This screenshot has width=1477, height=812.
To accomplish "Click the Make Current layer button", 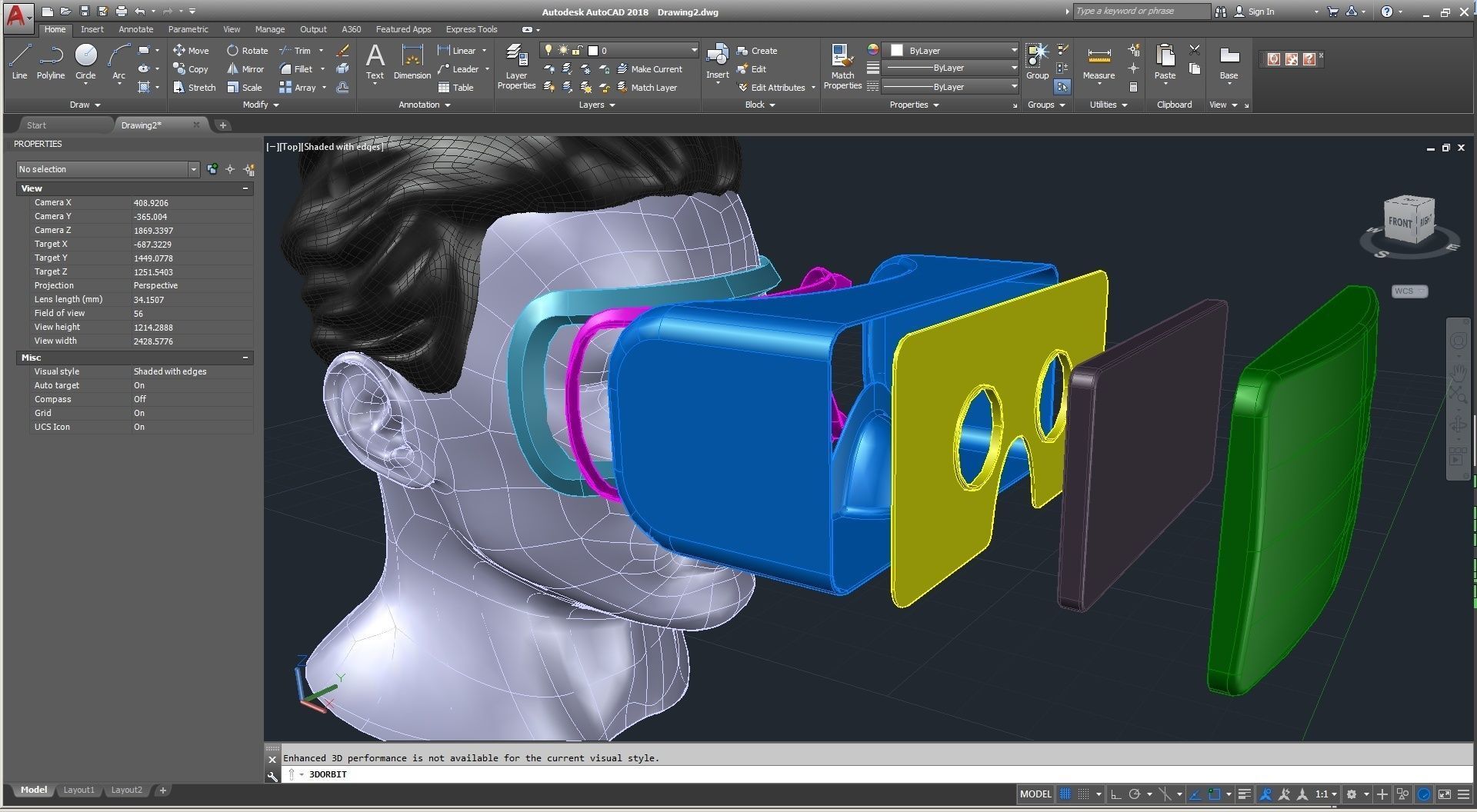I will pyautogui.click(x=649, y=69).
